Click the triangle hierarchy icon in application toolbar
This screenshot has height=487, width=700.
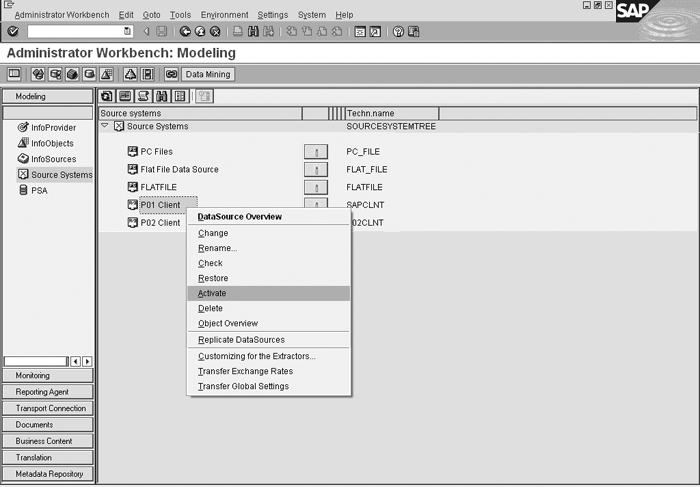tap(130, 74)
